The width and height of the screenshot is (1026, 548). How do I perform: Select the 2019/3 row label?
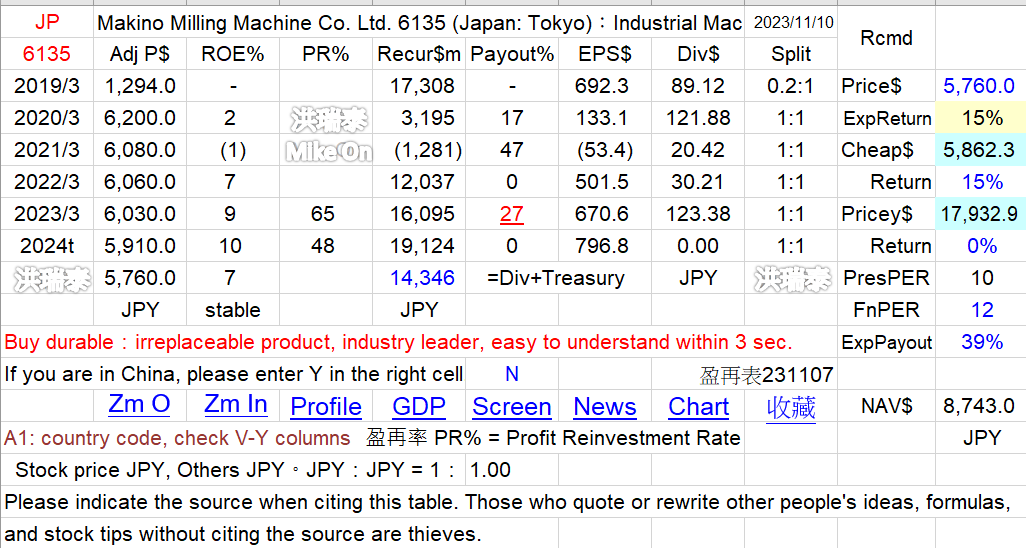[47, 86]
